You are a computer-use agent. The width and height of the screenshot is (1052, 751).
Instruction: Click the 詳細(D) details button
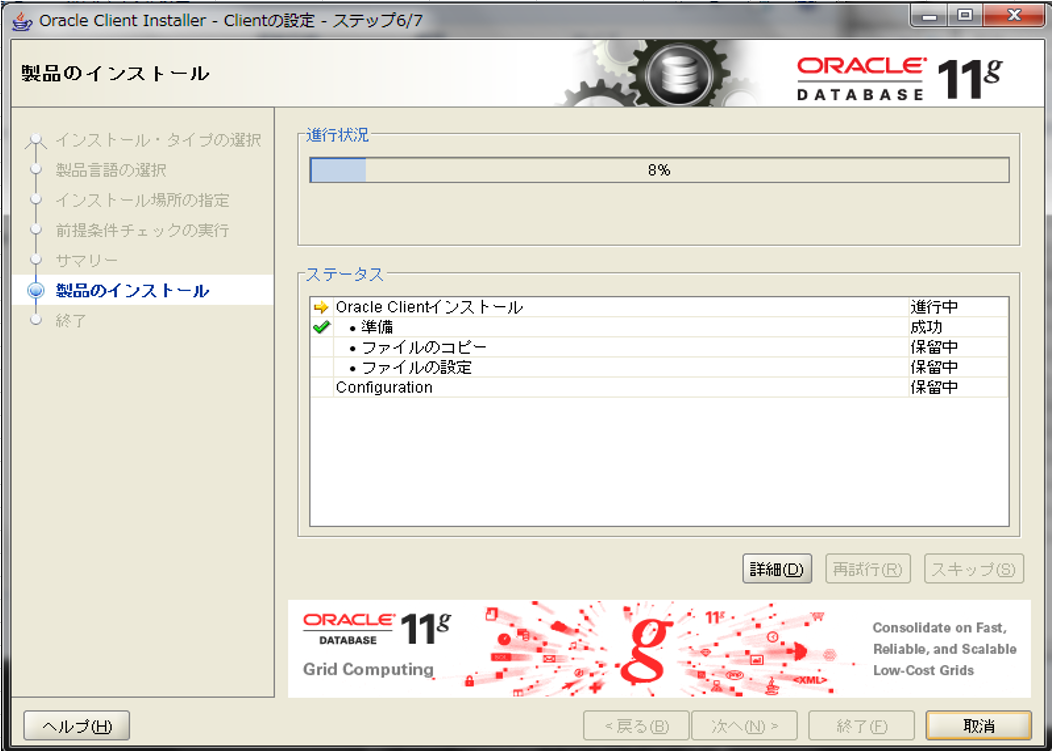click(x=777, y=568)
